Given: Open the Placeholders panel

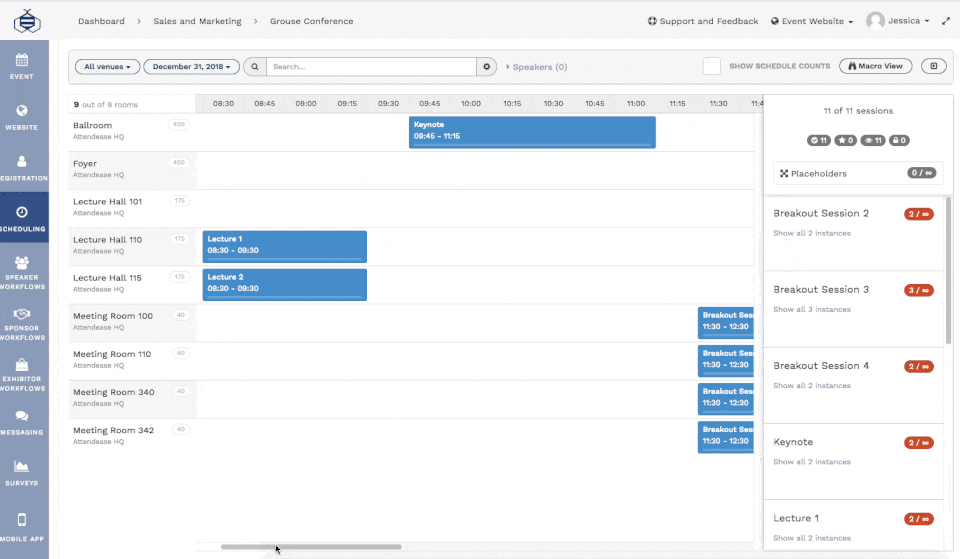Looking at the screenshot, I should (858, 173).
